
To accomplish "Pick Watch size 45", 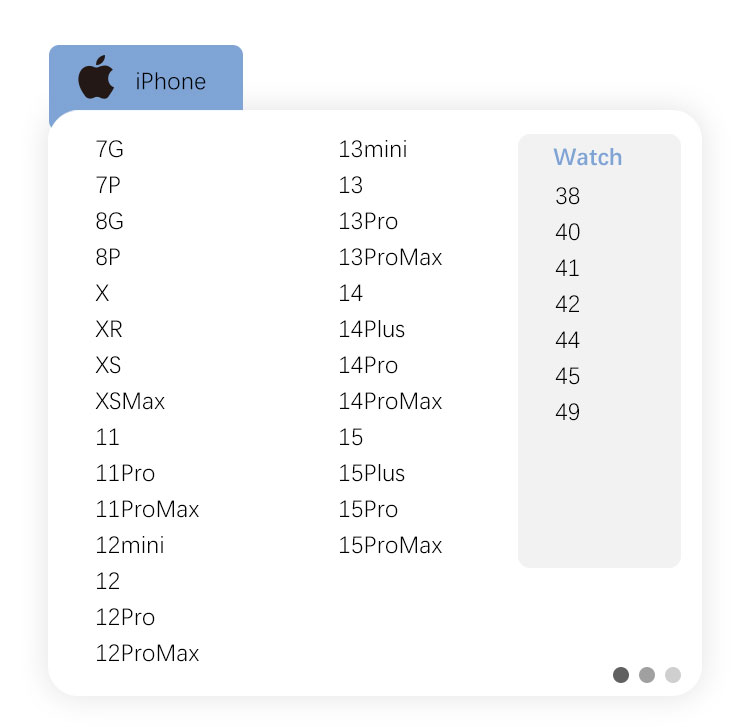I will coord(567,377).
